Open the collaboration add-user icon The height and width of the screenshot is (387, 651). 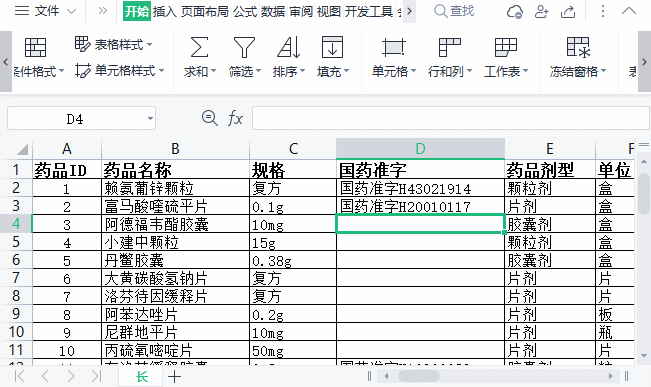pyautogui.click(x=541, y=11)
